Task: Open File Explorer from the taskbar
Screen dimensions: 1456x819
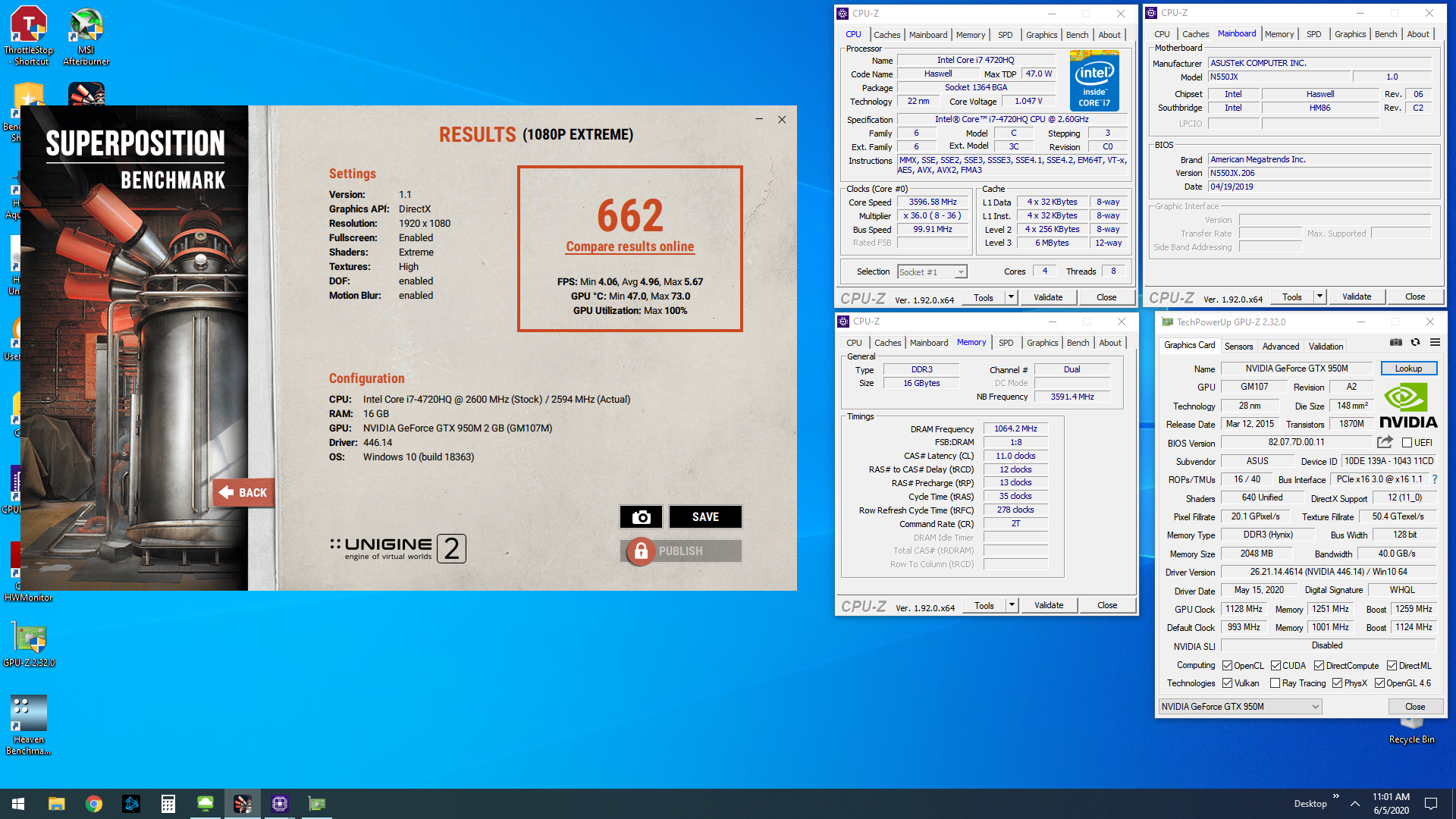Action: coord(57,804)
